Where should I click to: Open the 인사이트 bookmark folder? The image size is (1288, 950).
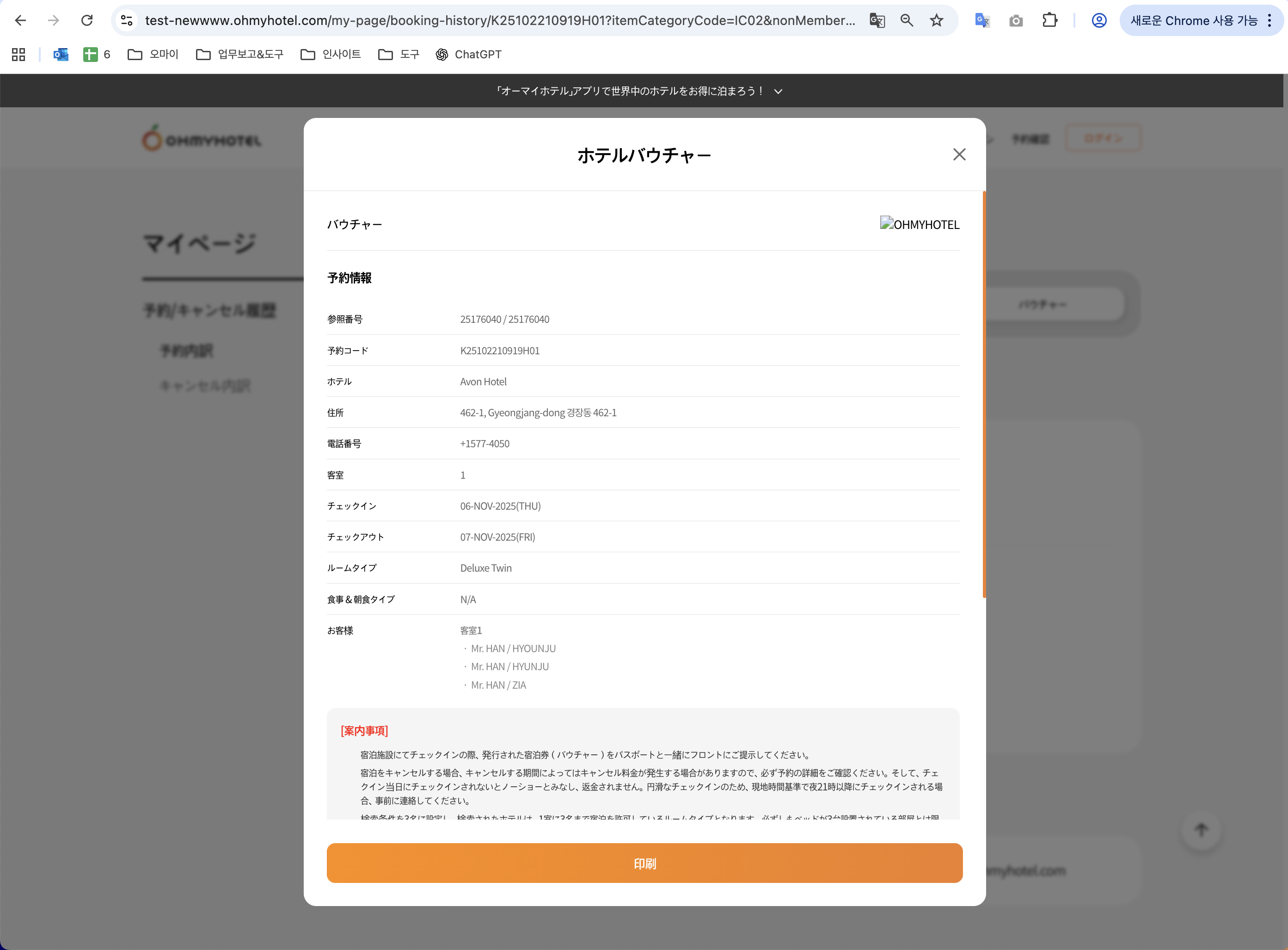(x=331, y=55)
